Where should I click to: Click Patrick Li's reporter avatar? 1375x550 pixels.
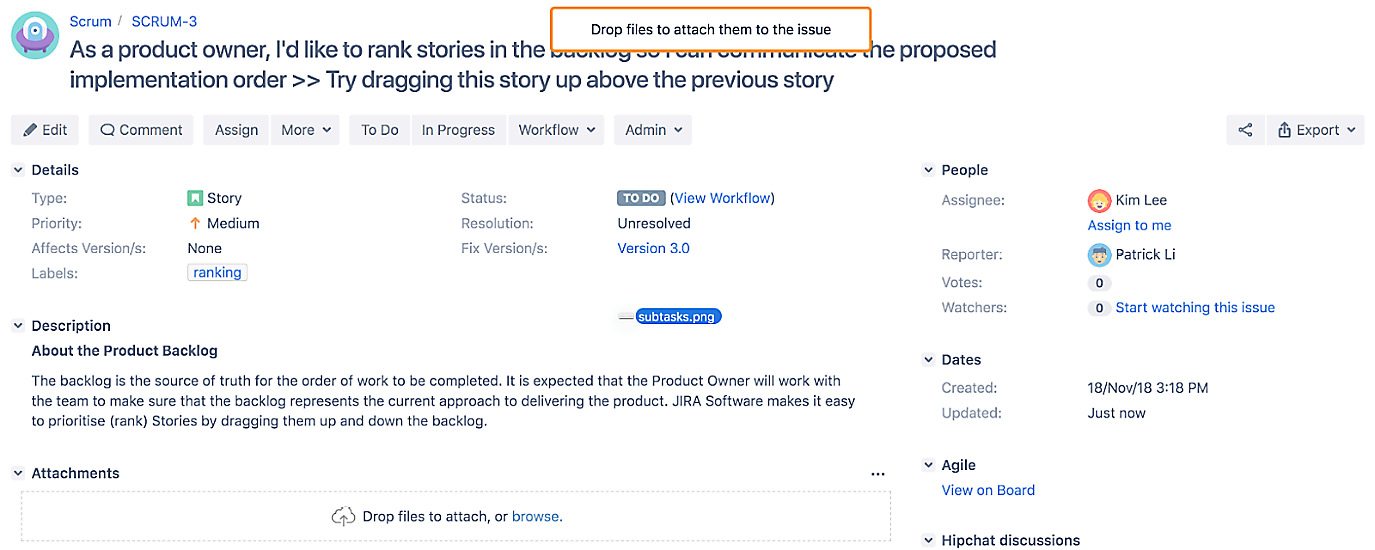(1099, 254)
